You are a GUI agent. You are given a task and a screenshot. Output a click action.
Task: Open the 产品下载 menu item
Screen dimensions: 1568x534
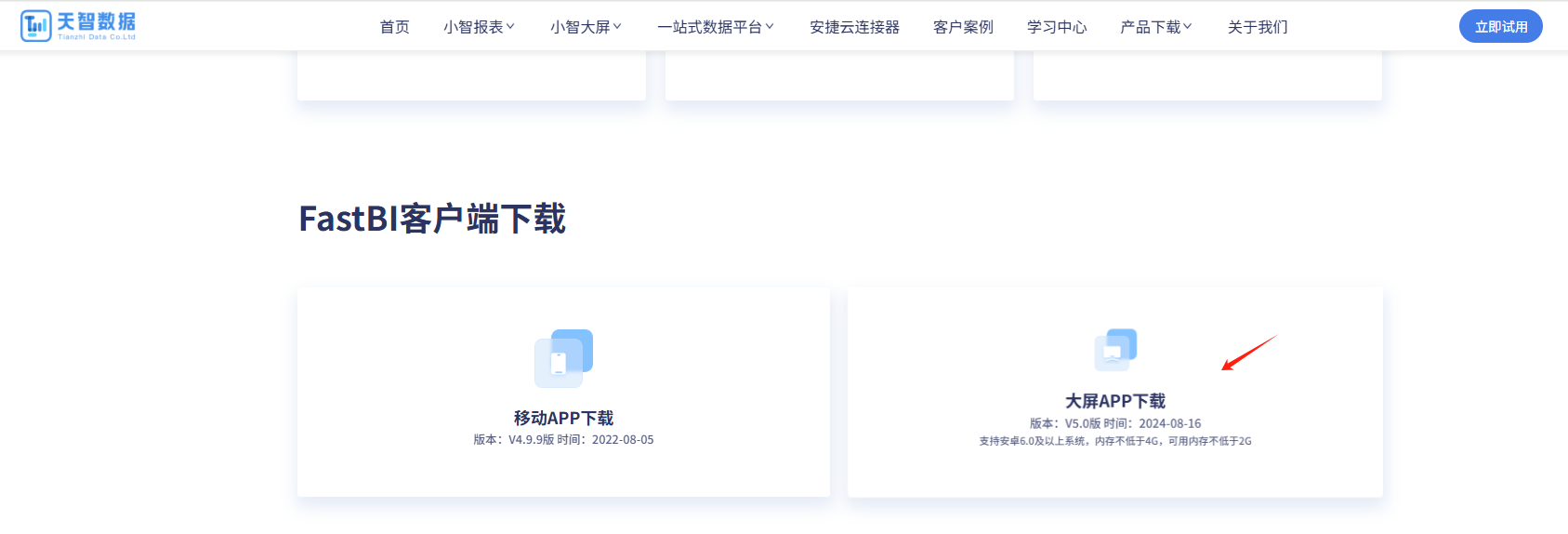click(1150, 27)
